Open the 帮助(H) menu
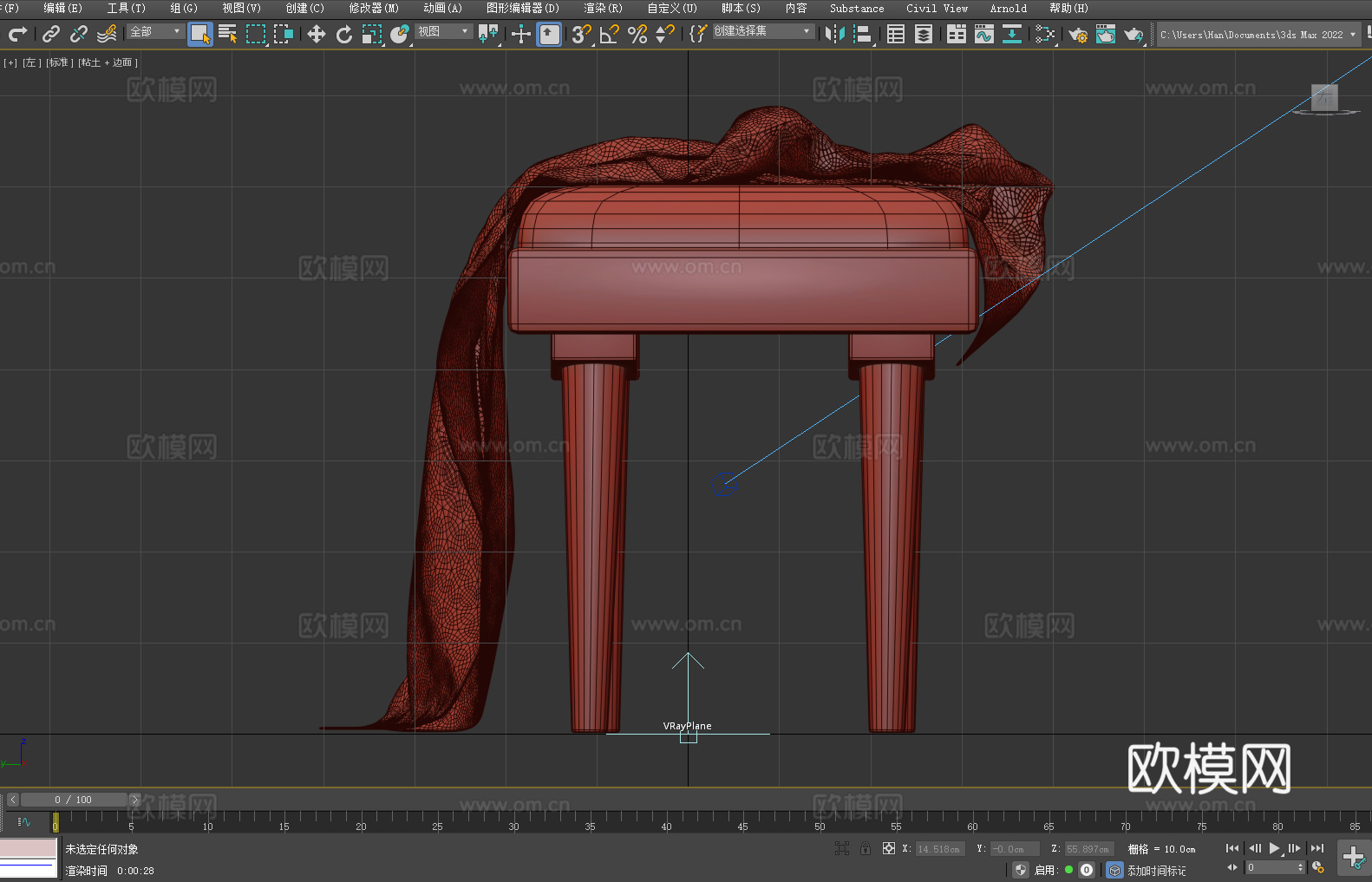Image resolution: width=1372 pixels, height=882 pixels. (1068, 8)
